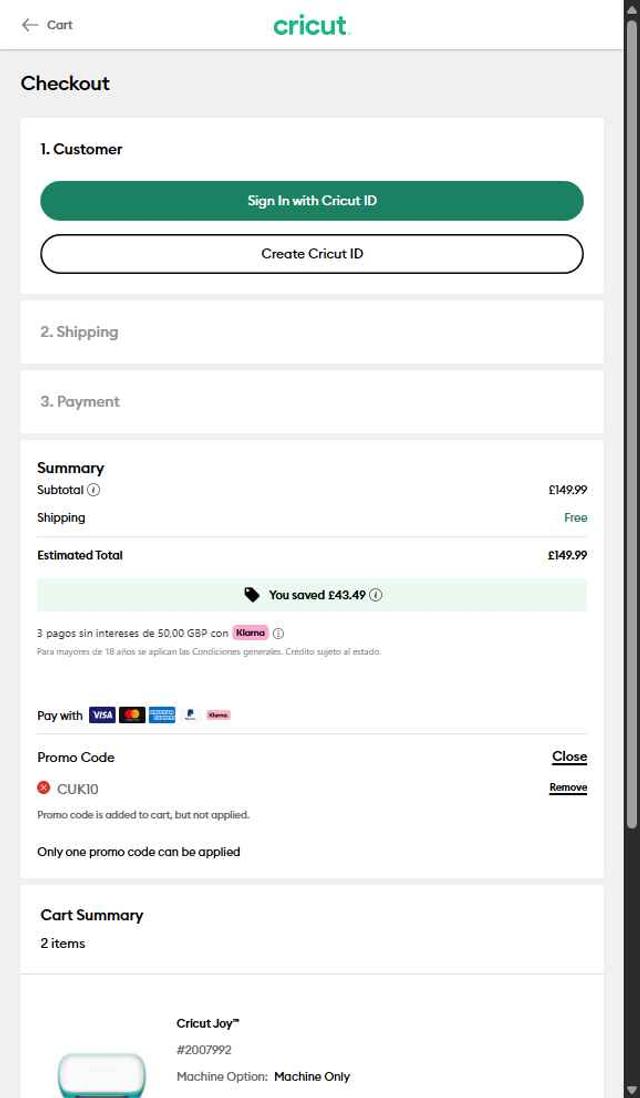The width and height of the screenshot is (640, 1098).
Task: Expand the Shipping step
Action: [79, 332]
